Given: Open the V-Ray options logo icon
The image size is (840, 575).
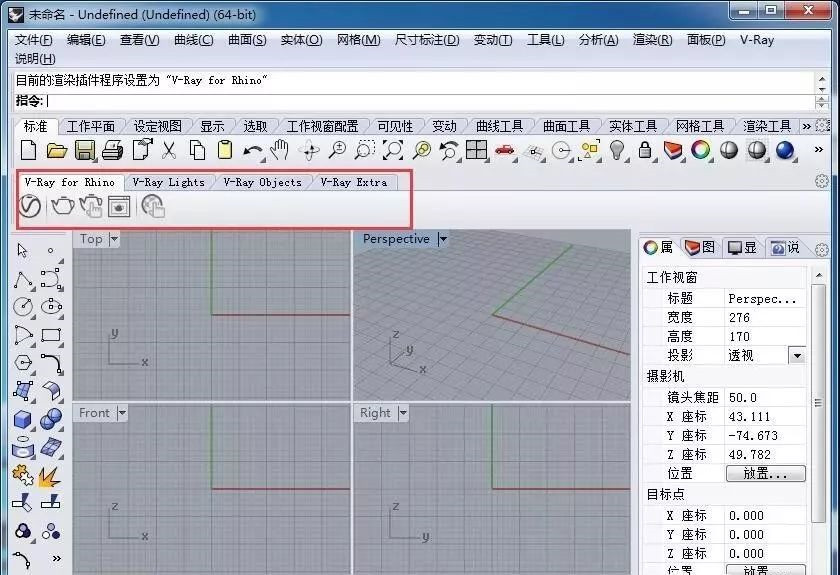Looking at the screenshot, I should [30, 206].
